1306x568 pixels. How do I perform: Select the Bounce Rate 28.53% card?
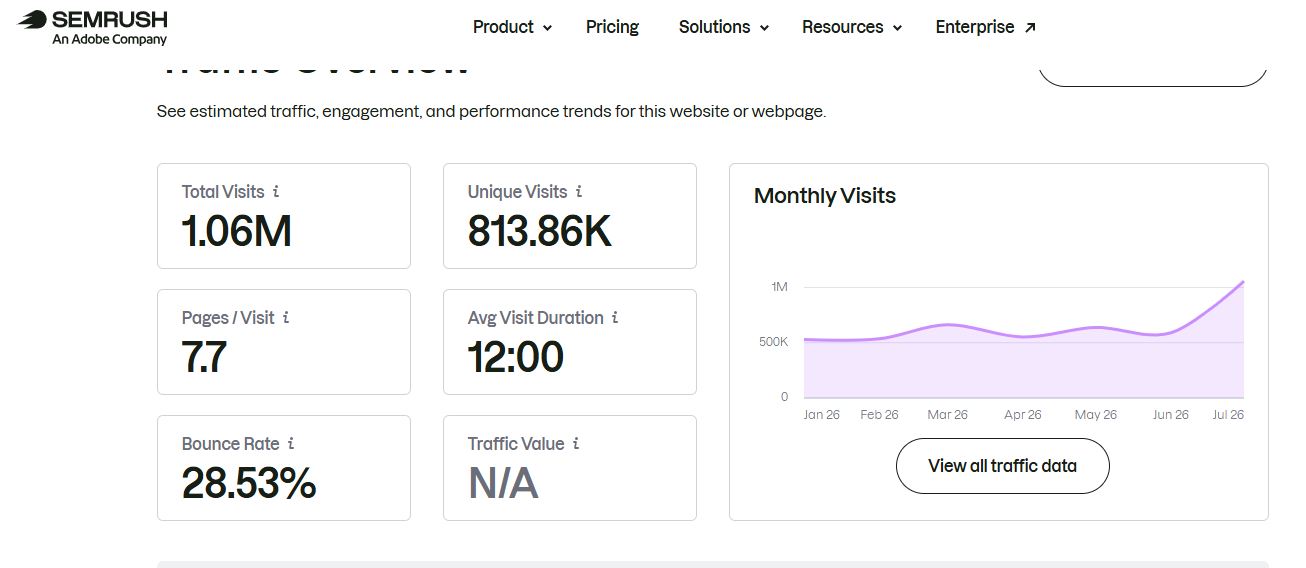284,468
